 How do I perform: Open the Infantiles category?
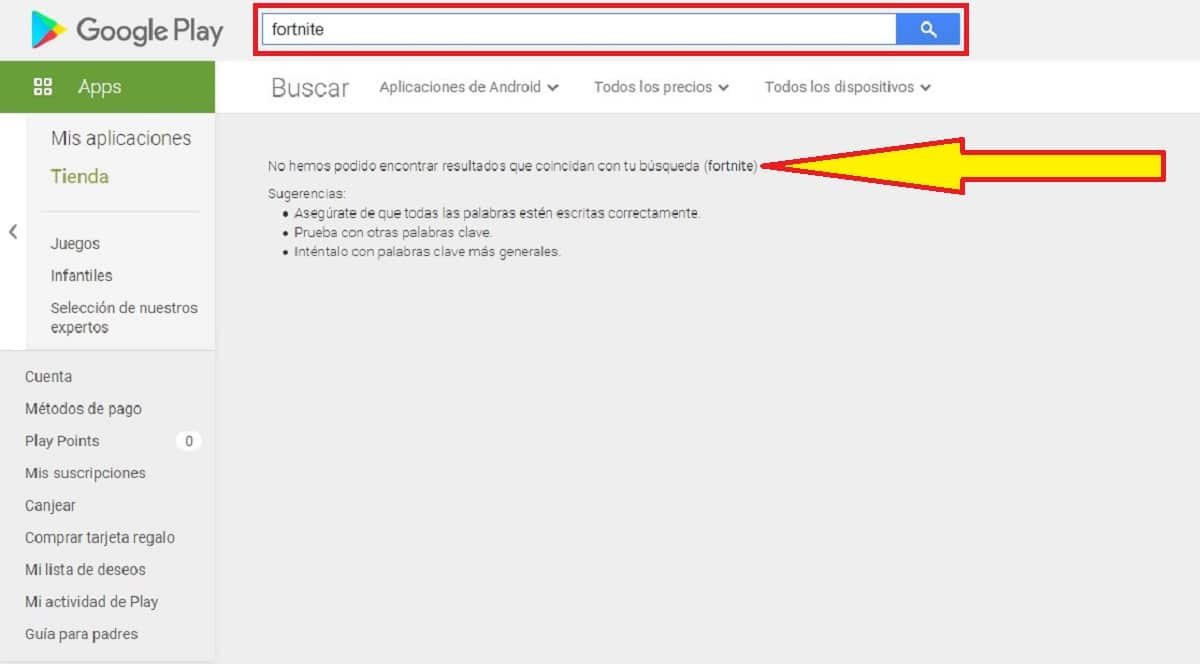click(x=82, y=275)
